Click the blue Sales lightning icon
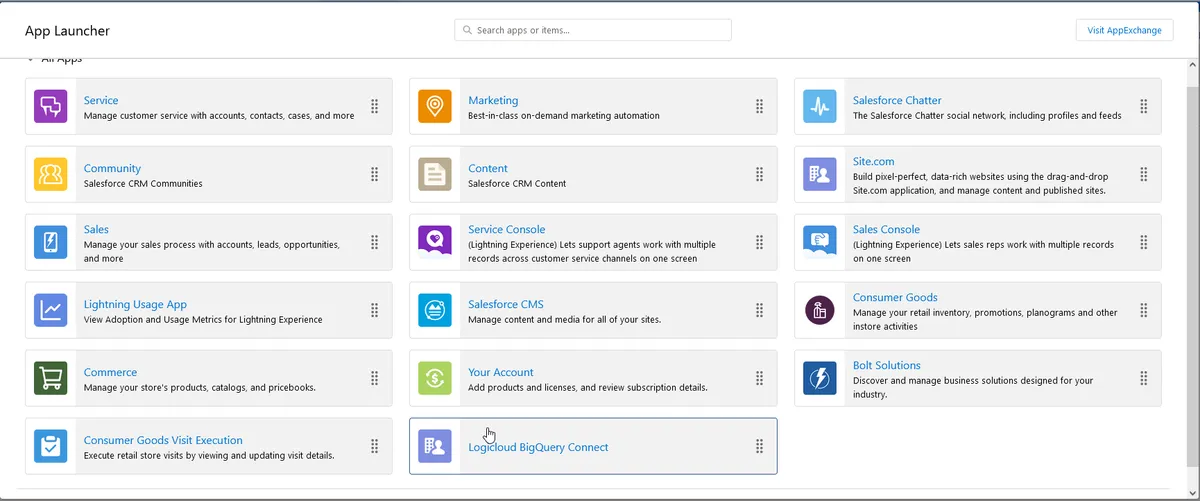 coord(50,242)
